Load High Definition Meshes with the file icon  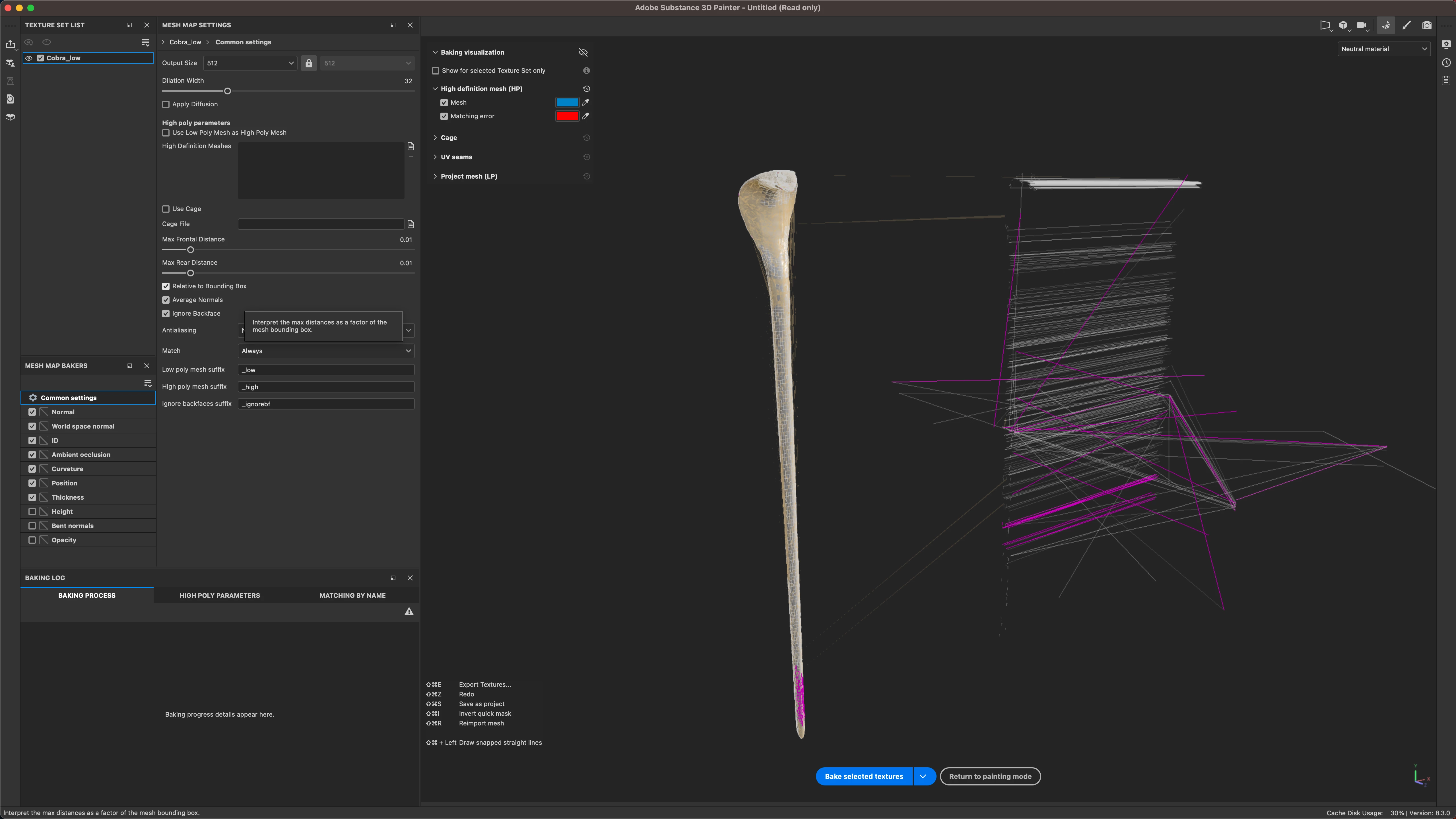411,146
